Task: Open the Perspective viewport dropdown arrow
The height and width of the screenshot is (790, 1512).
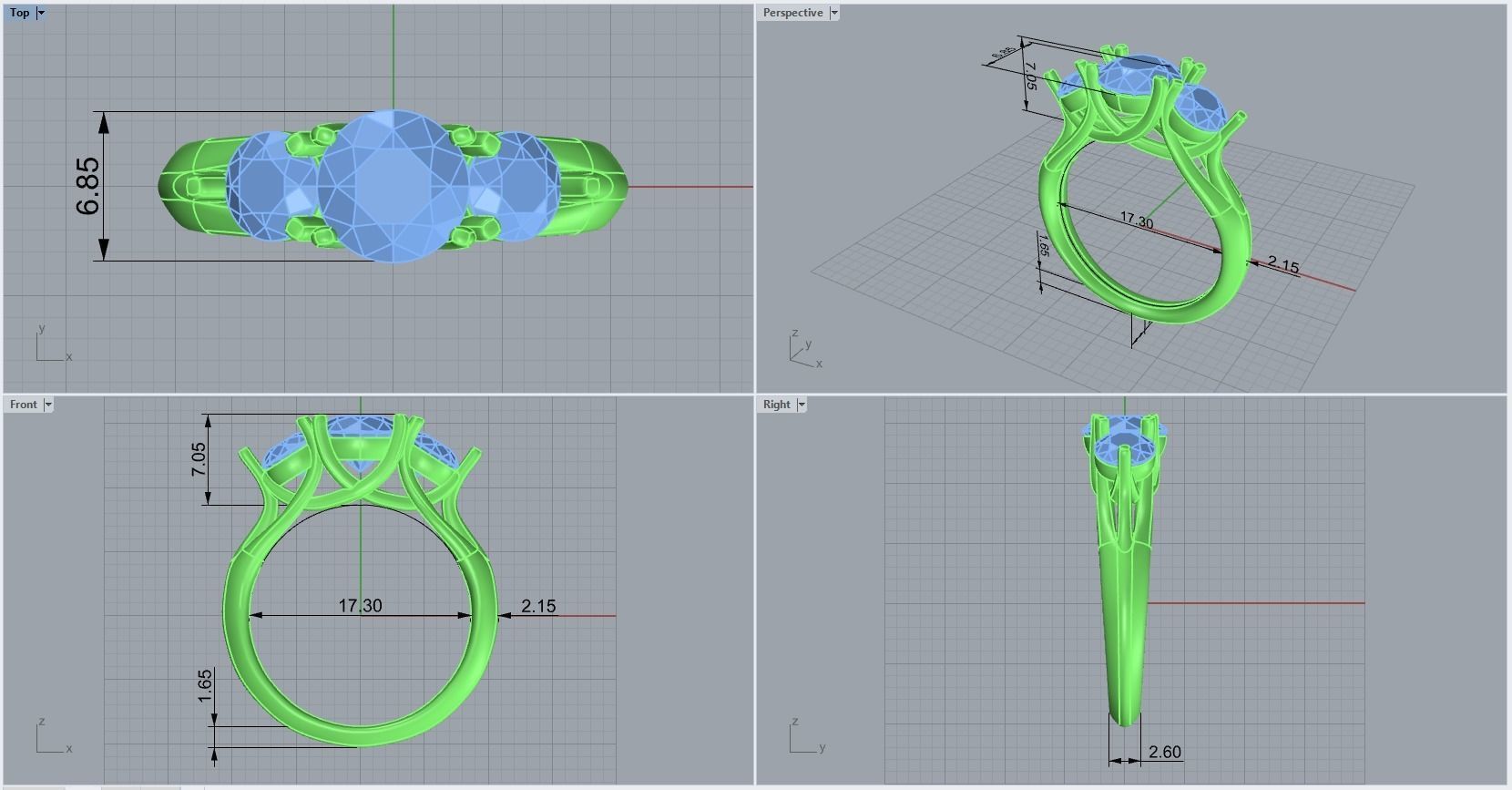Action: (x=833, y=13)
